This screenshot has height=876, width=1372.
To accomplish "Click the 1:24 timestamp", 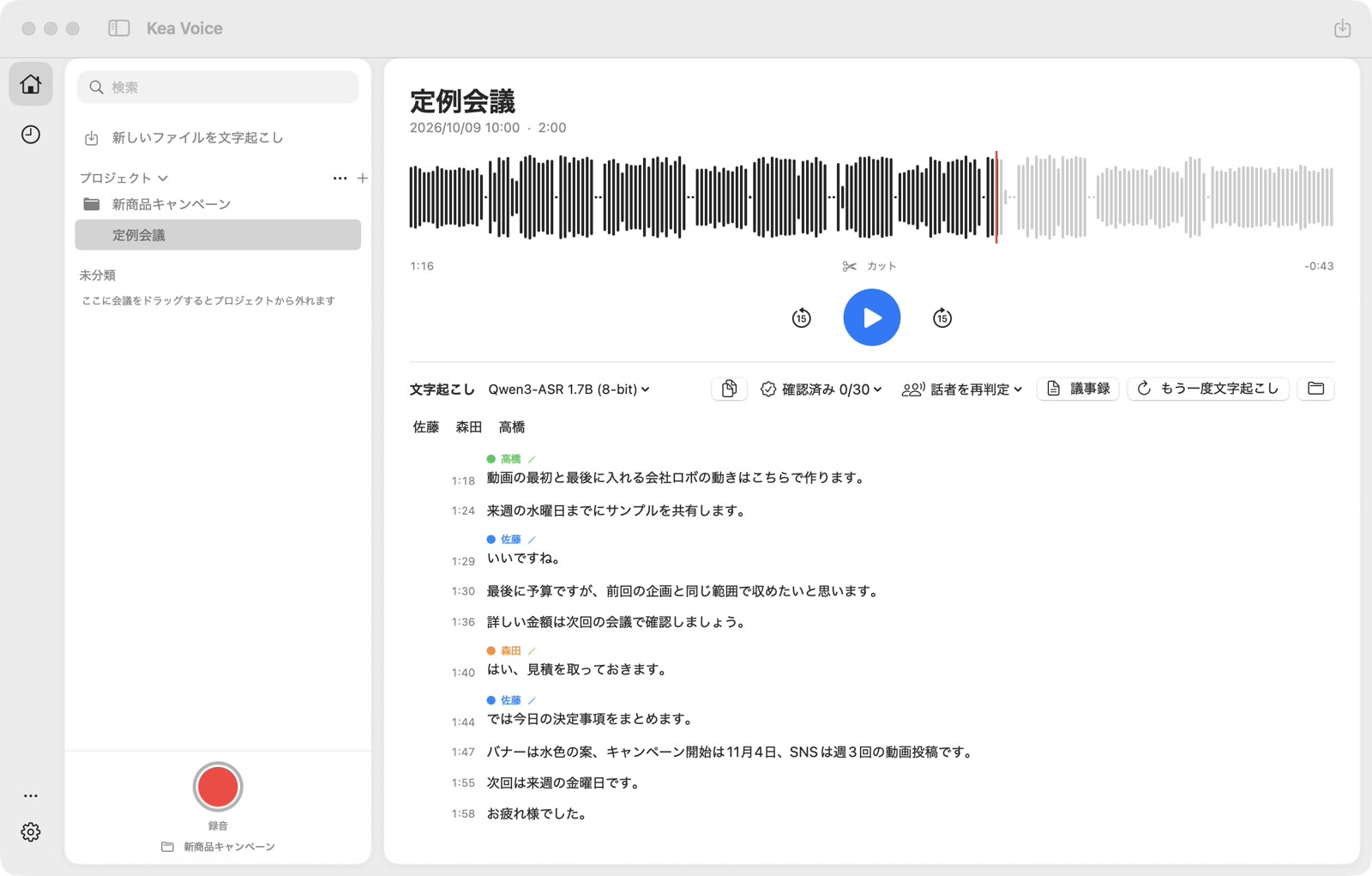I will 463,510.
